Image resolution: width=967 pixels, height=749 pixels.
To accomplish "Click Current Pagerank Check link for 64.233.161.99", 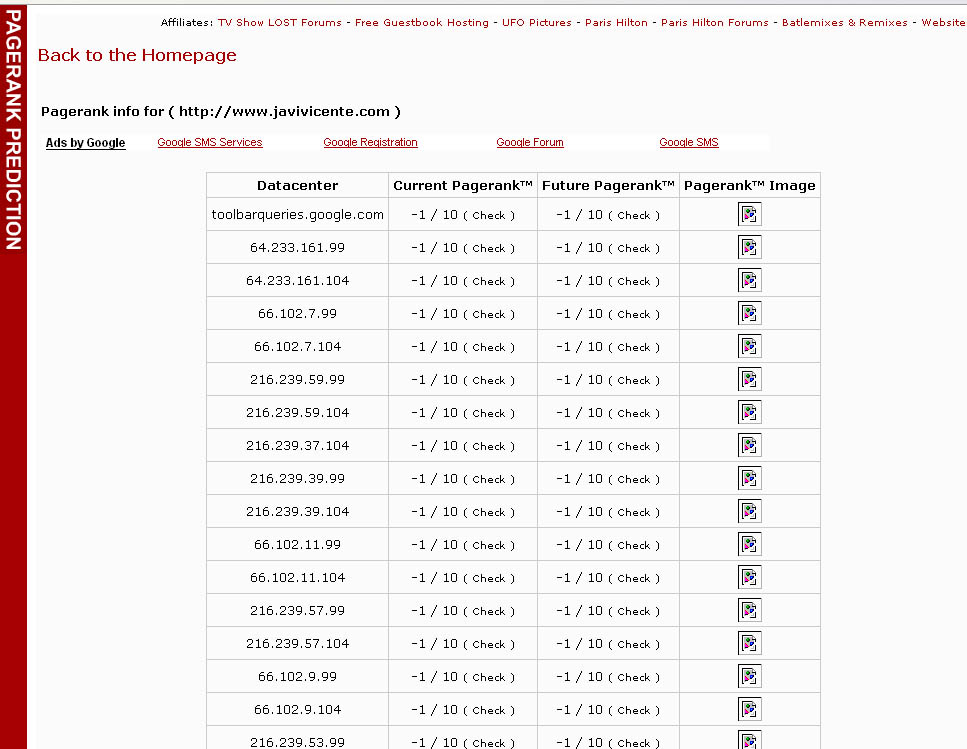I will pyautogui.click(x=488, y=248).
